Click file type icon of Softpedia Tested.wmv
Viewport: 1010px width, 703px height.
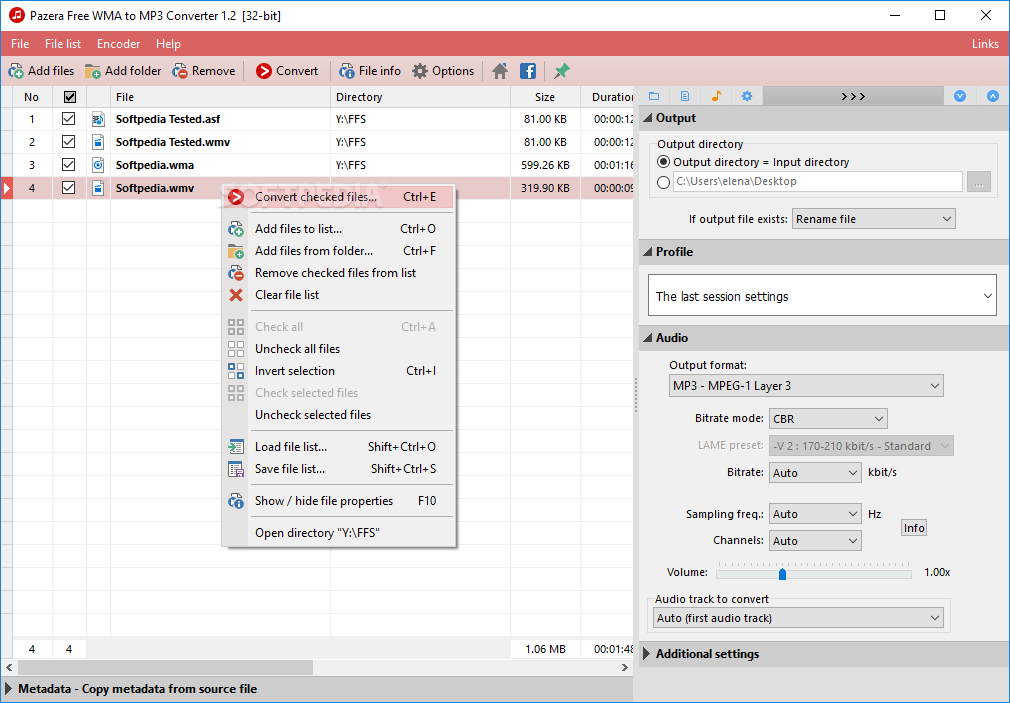tap(98, 142)
